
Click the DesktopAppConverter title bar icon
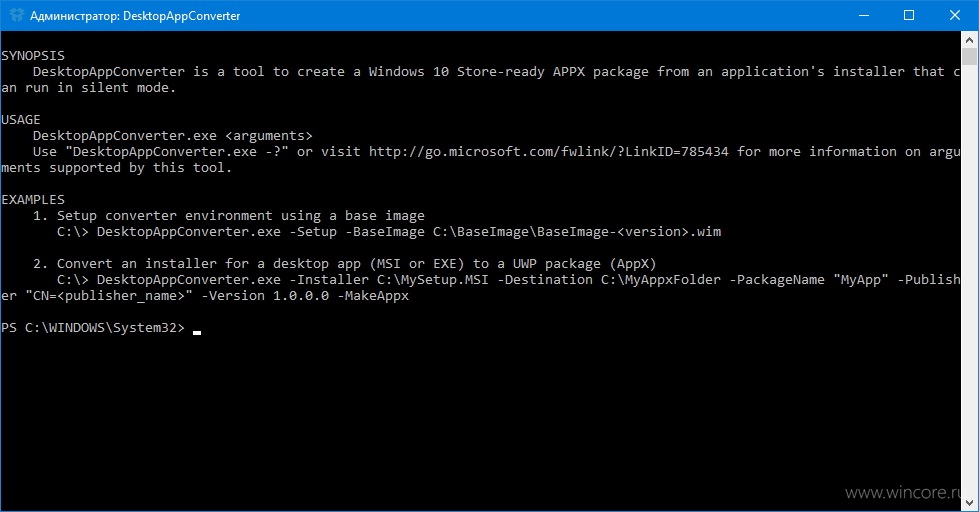coord(16,15)
